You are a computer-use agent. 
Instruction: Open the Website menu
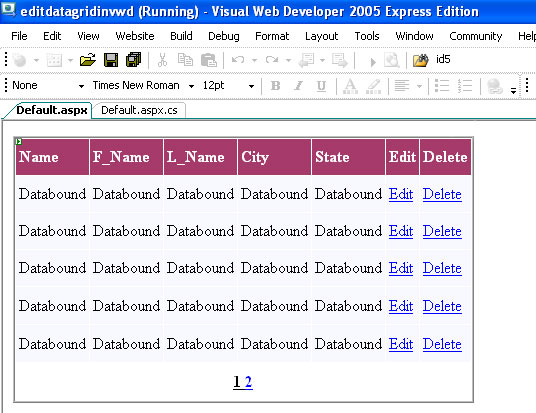point(135,36)
